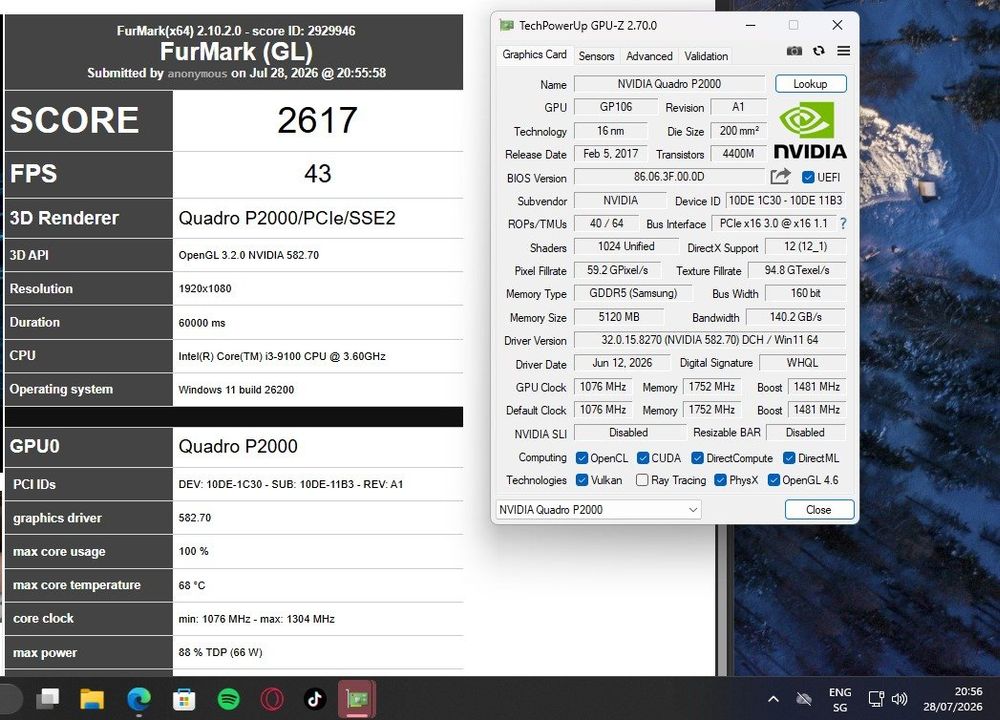Open the clock and date flyout
This screenshot has height=720, width=1000.
[953, 699]
